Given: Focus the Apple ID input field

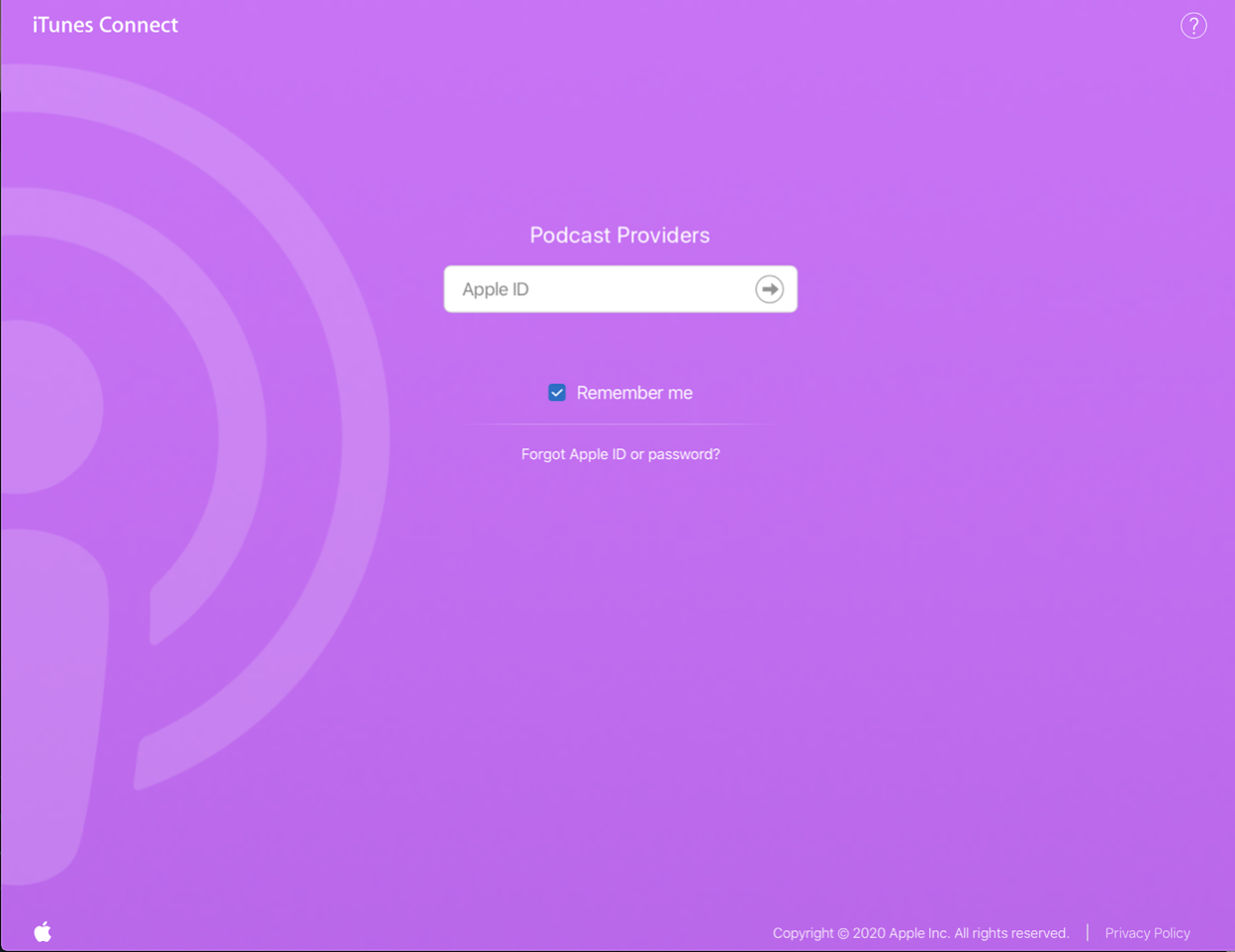Looking at the screenshot, I should click(620, 289).
